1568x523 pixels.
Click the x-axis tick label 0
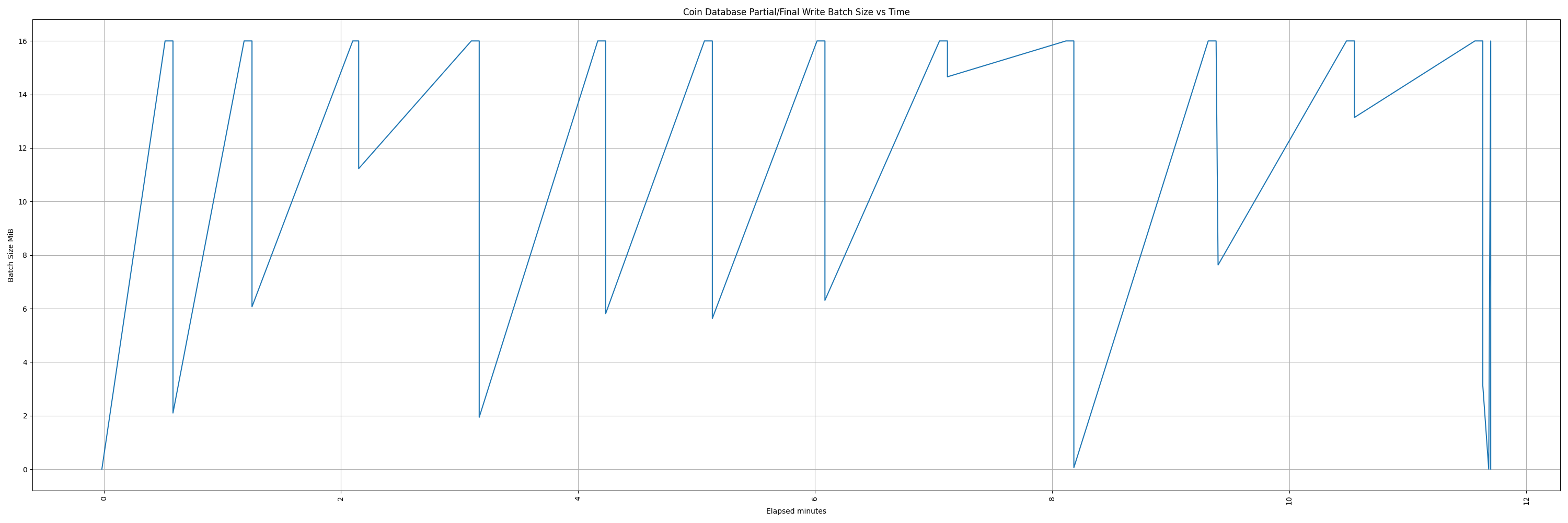103,499
